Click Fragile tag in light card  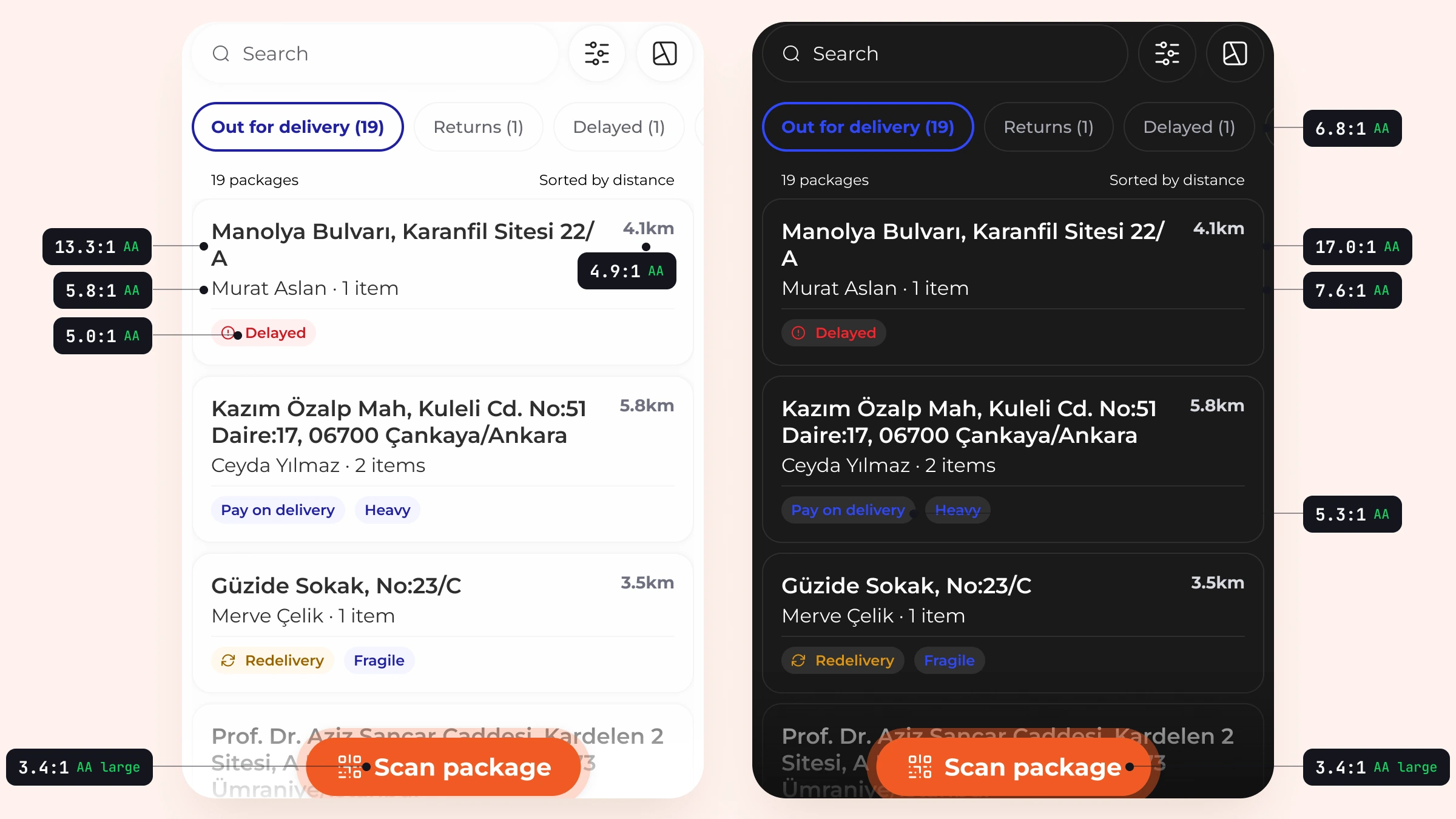(x=379, y=661)
